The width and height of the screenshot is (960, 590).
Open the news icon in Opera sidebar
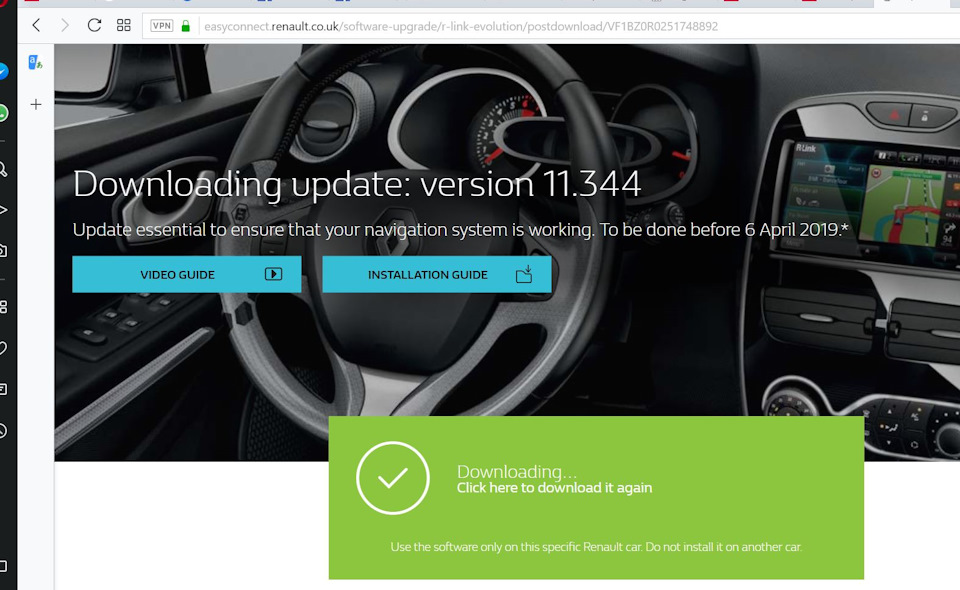point(3,389)
